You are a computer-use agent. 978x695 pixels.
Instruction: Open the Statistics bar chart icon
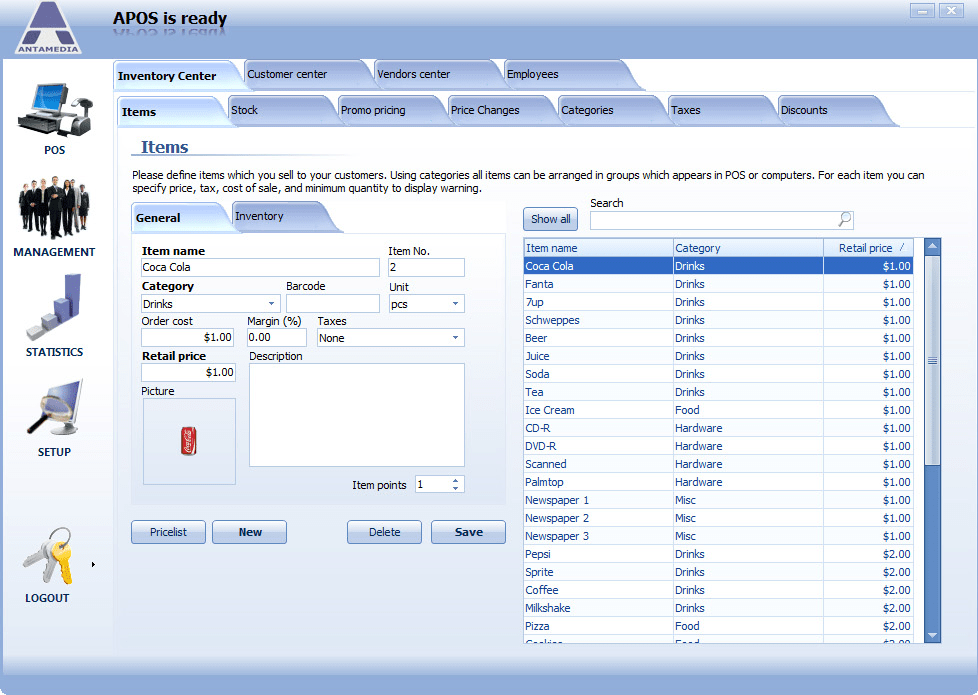pyautogui.click(x=54, y=306)
